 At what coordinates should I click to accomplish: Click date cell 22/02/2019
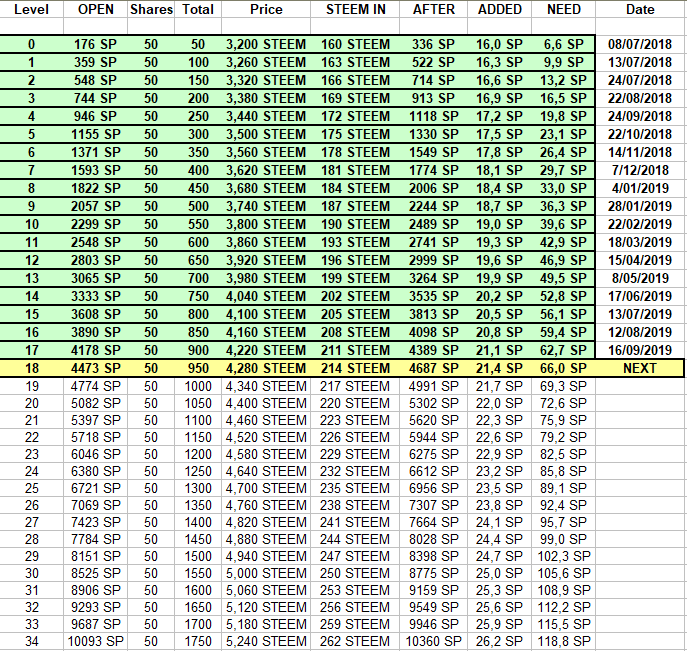click(640, 224)
